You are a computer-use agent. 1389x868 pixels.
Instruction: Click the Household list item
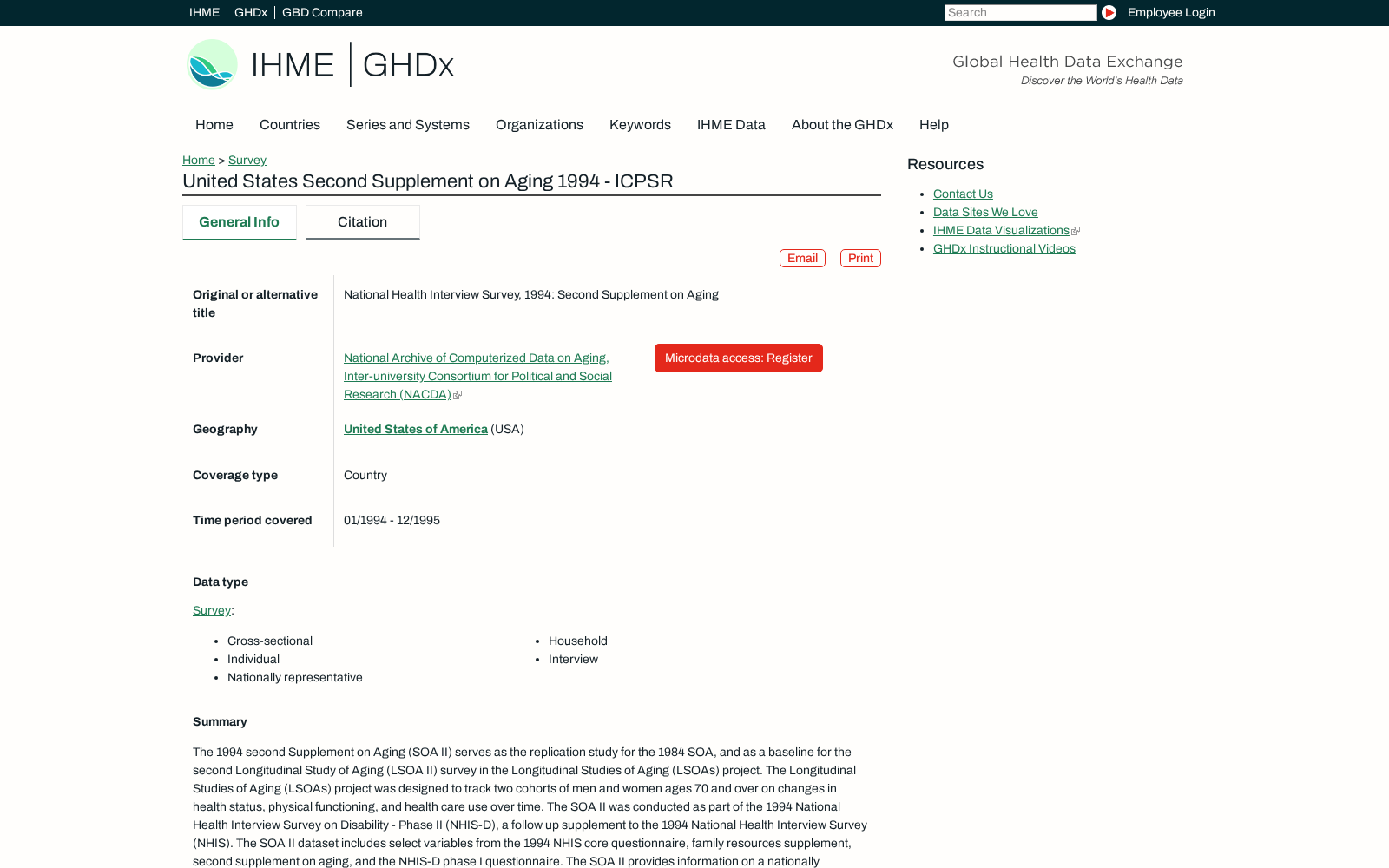pyautogui.click(x=578, y=641)
